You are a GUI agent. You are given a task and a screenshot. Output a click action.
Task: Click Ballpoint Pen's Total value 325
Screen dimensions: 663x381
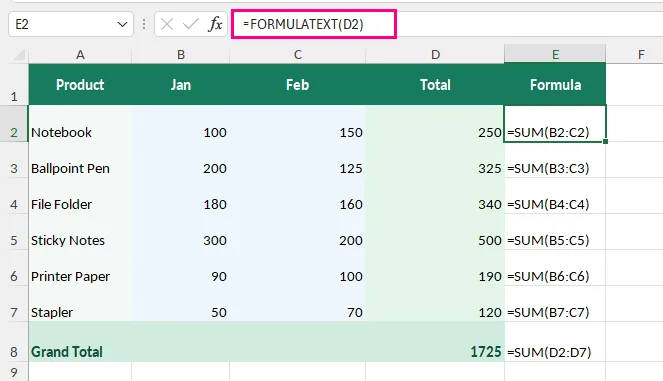click(x=435, y=160)
